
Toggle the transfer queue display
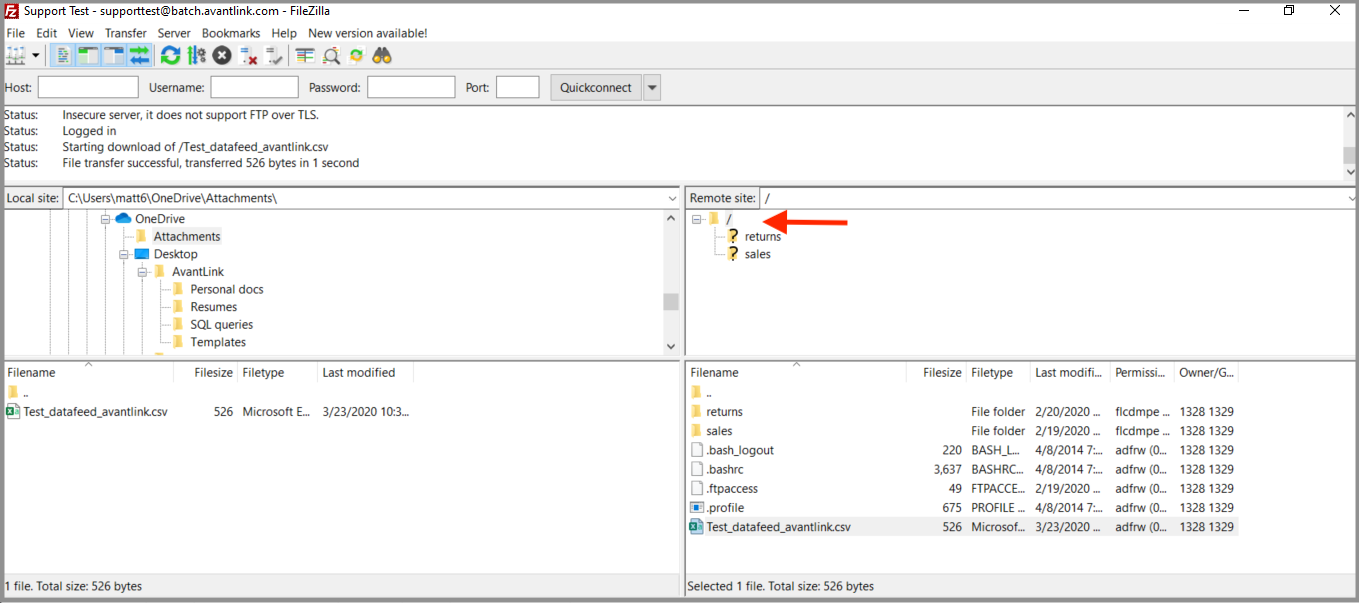(x=140, y=56)
